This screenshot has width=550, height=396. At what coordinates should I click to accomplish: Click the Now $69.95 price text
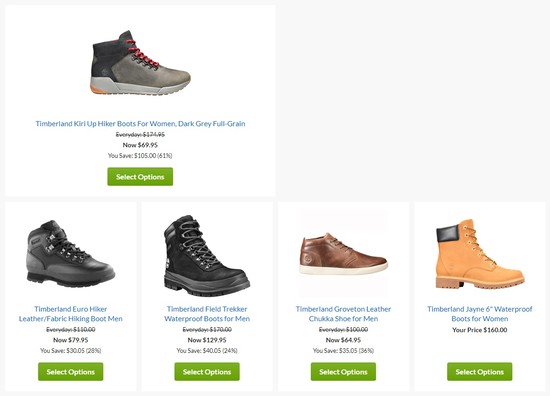click(140, 145)
